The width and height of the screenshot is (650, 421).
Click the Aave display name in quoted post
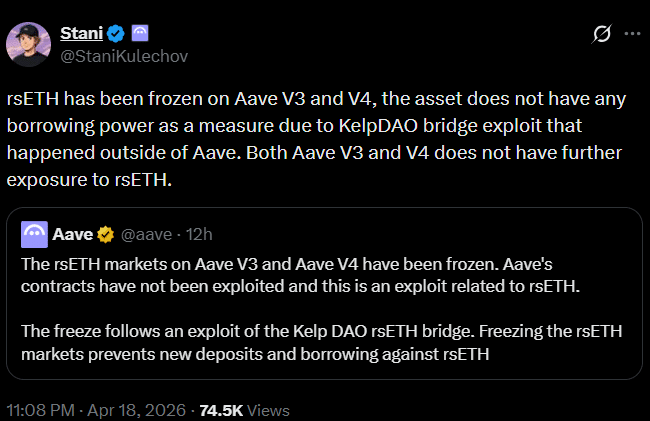click(73, 235)
